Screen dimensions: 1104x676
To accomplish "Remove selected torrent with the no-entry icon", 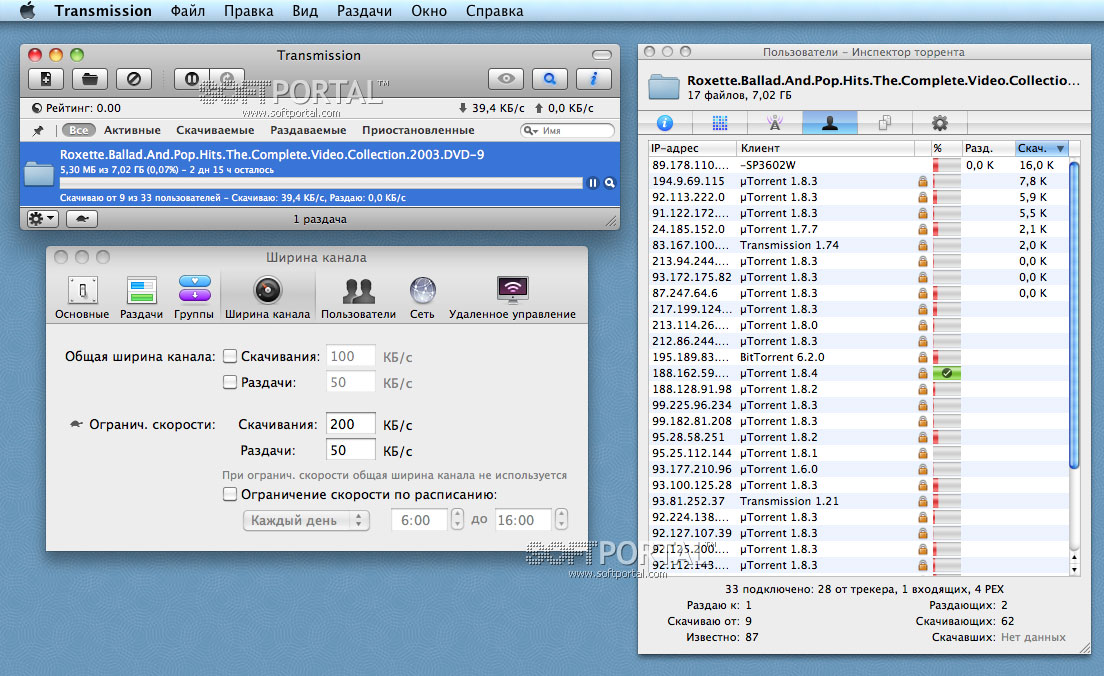I will (133, 79).
